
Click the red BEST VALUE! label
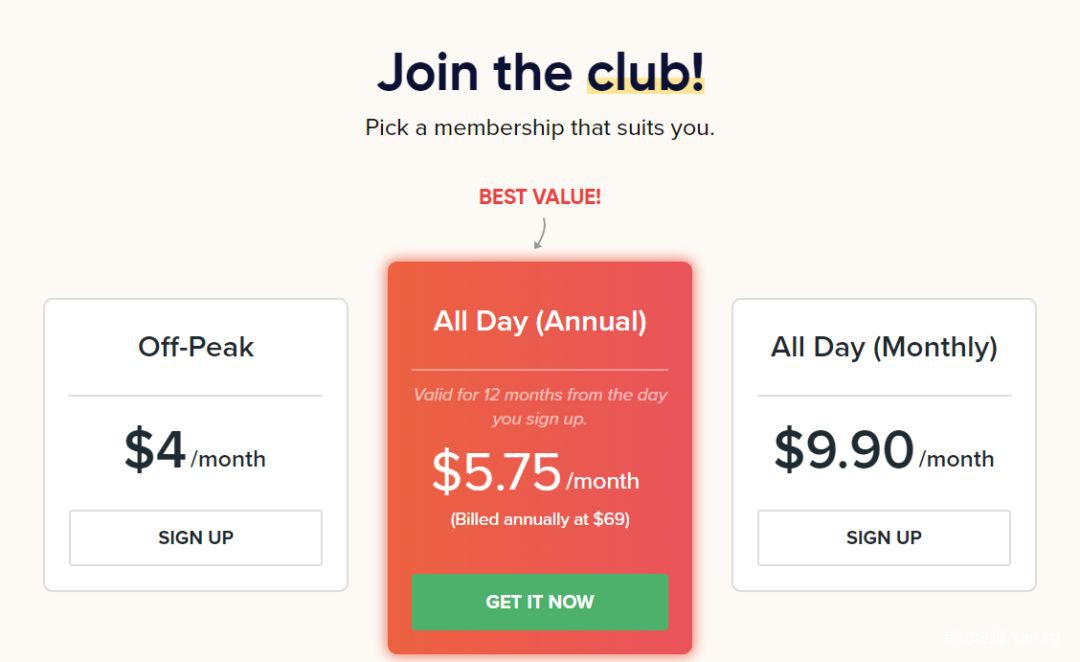coord(540,197)
